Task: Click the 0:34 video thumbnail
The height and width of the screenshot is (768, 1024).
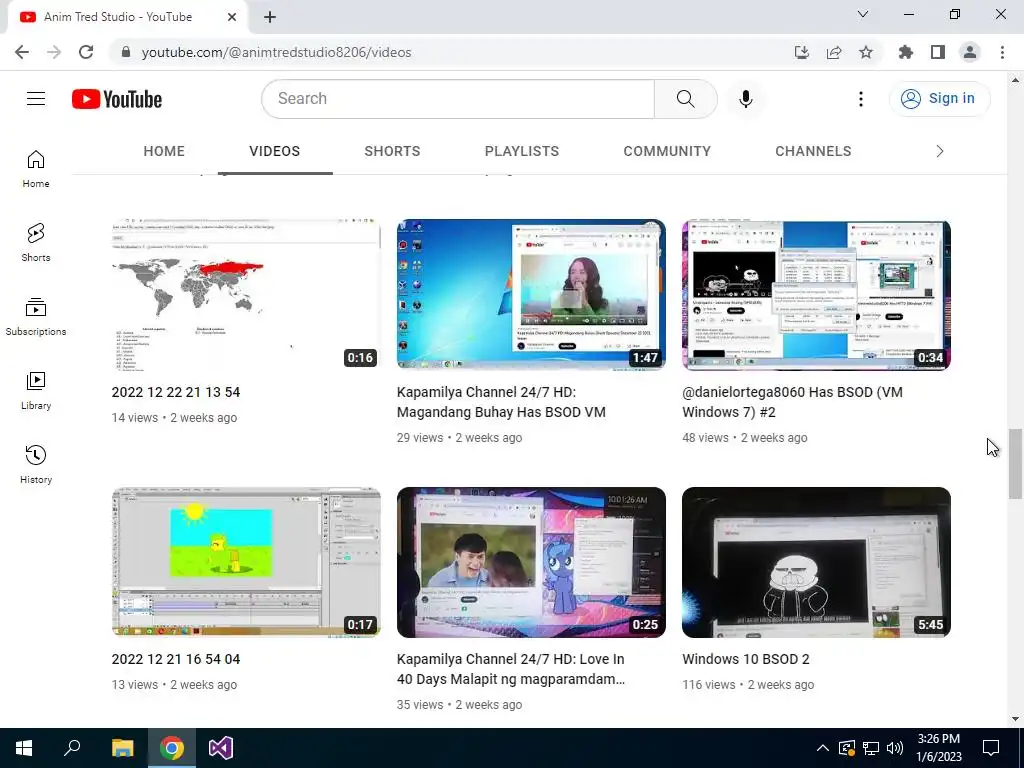Action: point(816,295)
